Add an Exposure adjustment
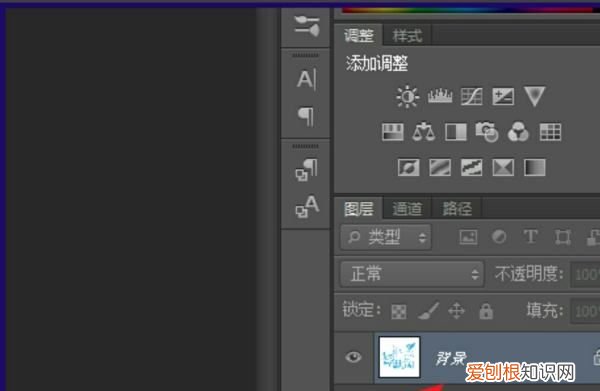 point(503,96)
